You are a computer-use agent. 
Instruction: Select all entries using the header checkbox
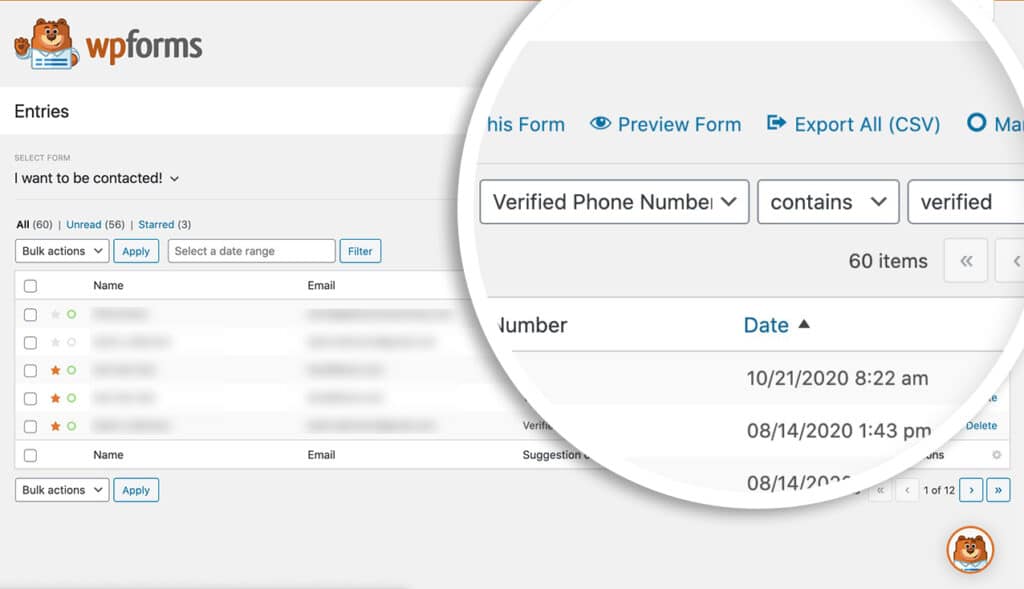point(29,285)
